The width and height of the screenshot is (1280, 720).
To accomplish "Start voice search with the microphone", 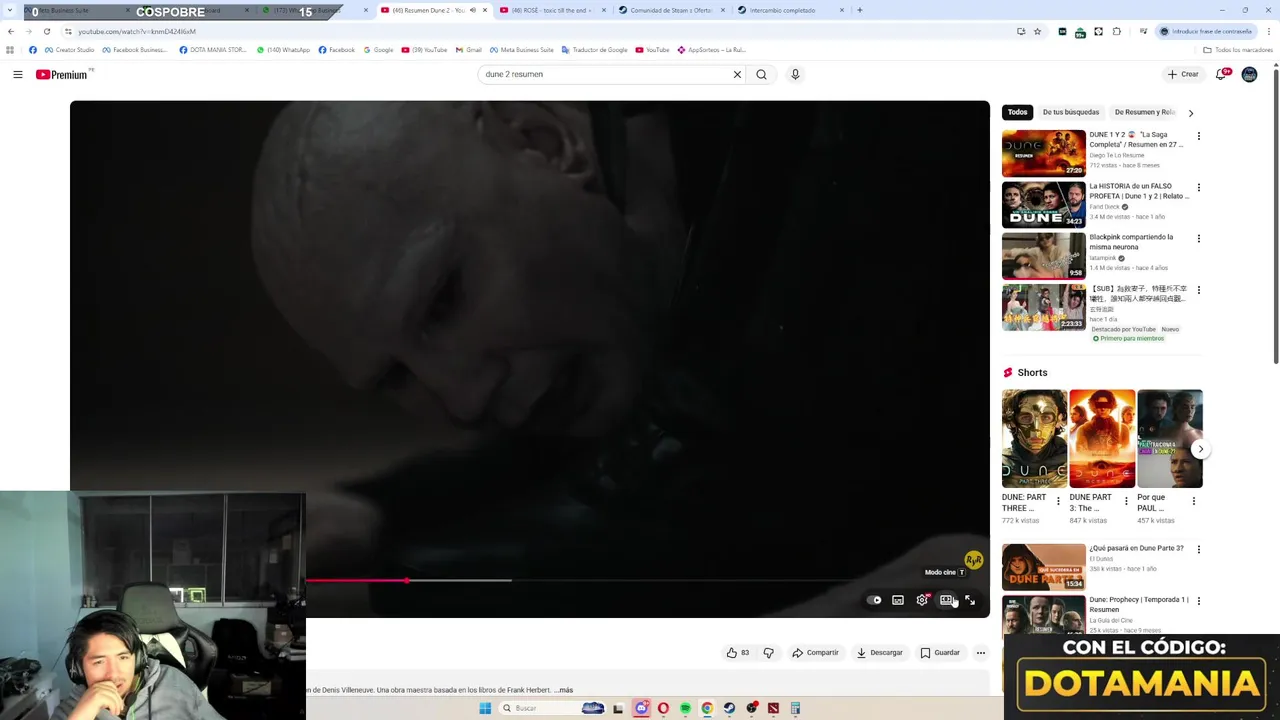I will pos(795,74).
